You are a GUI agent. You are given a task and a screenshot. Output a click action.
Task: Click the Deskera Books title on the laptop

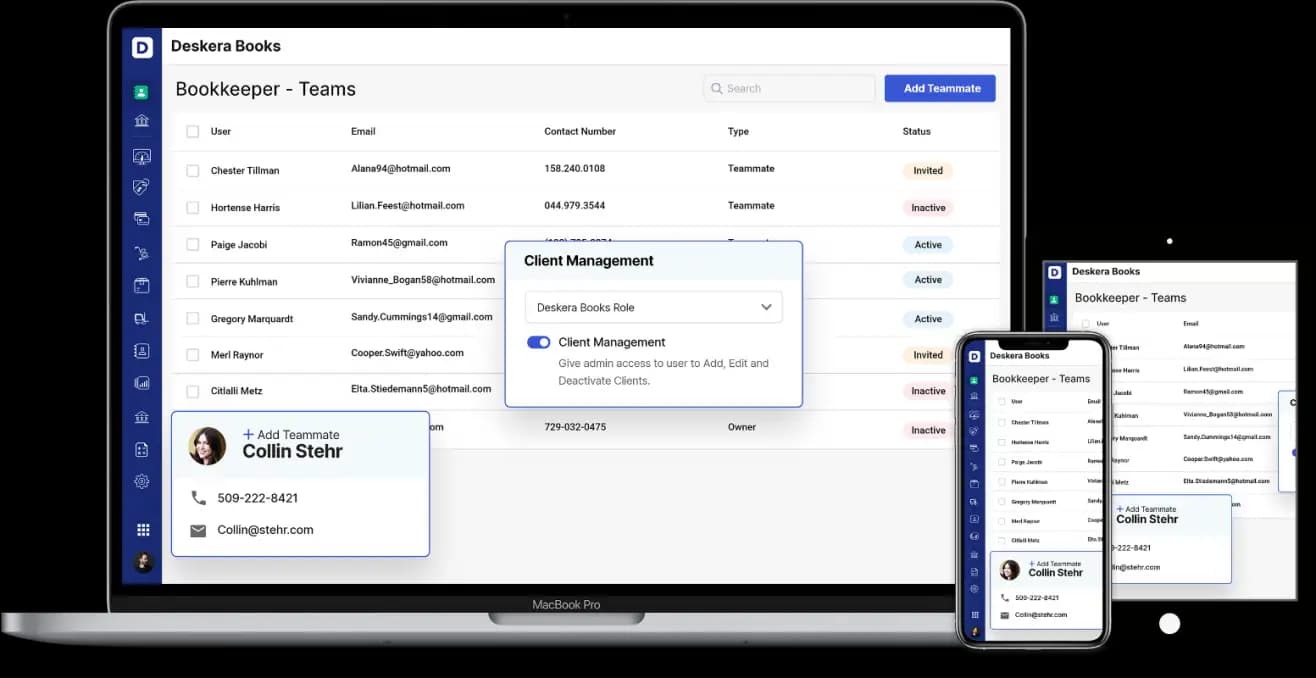pyautogui.click(x=225, y=46)
